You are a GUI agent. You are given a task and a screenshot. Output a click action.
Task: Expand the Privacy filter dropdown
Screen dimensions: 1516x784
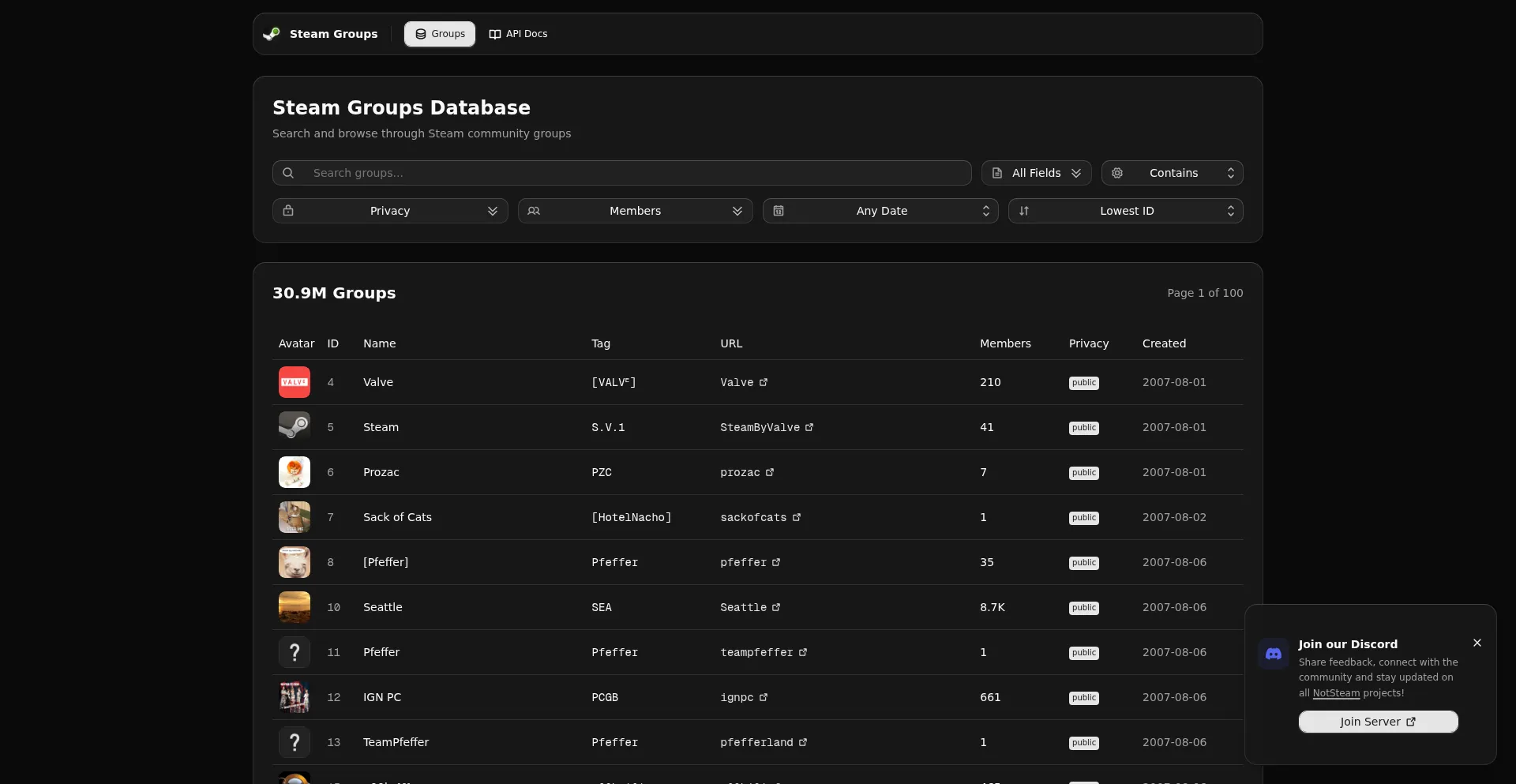390,211
